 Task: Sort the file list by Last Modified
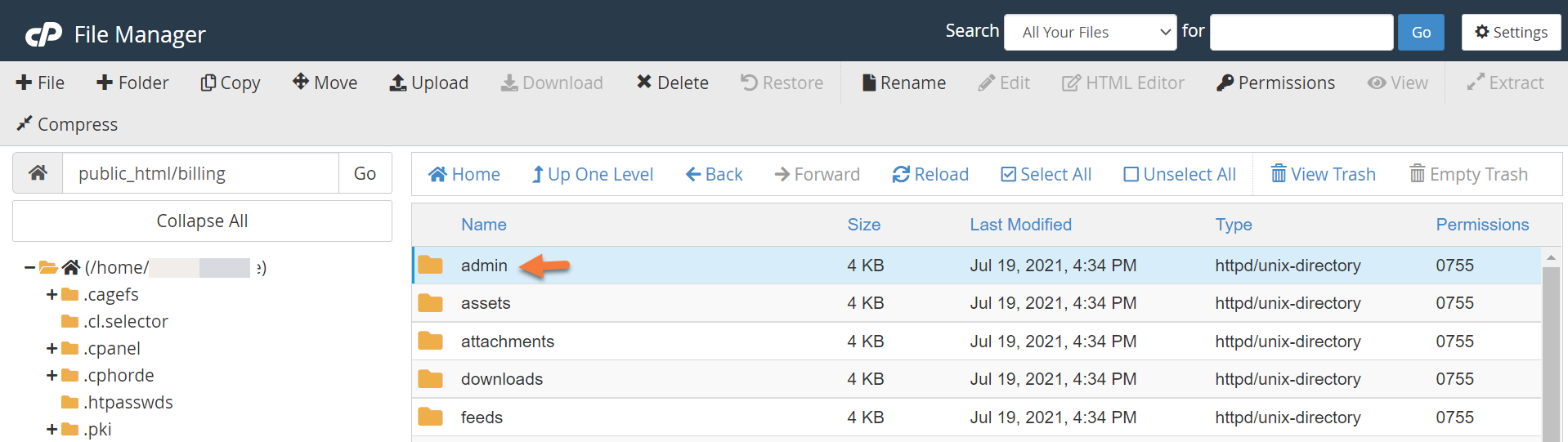point(1020,225)
